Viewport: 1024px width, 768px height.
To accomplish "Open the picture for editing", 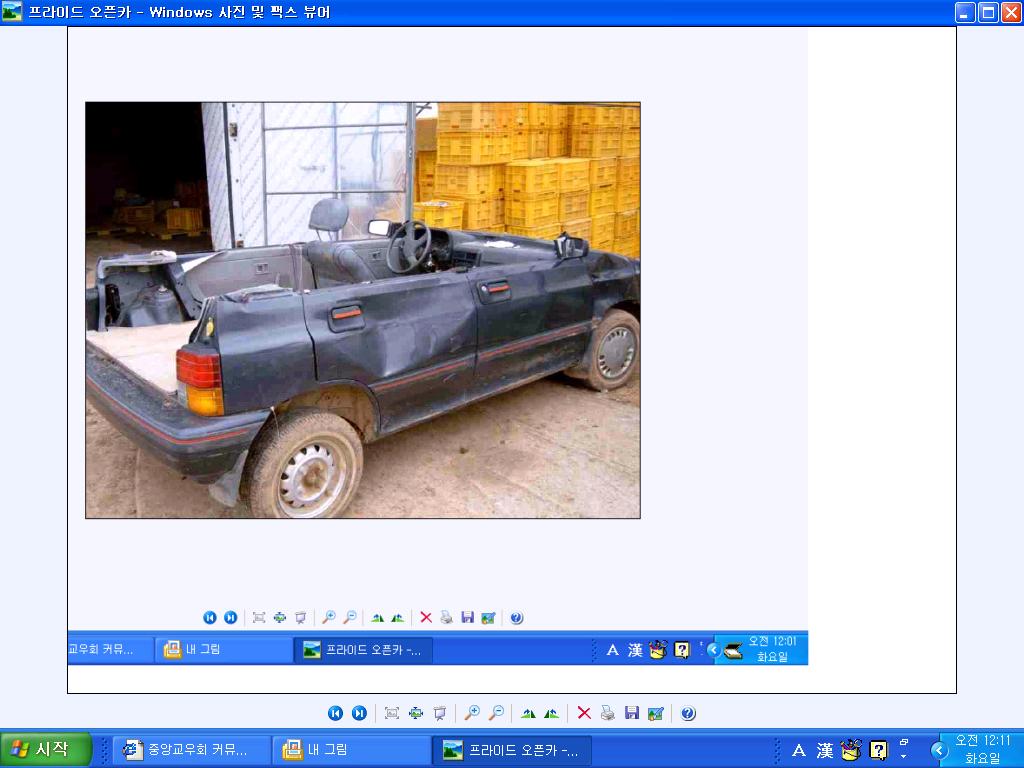I will coord(655,713).
